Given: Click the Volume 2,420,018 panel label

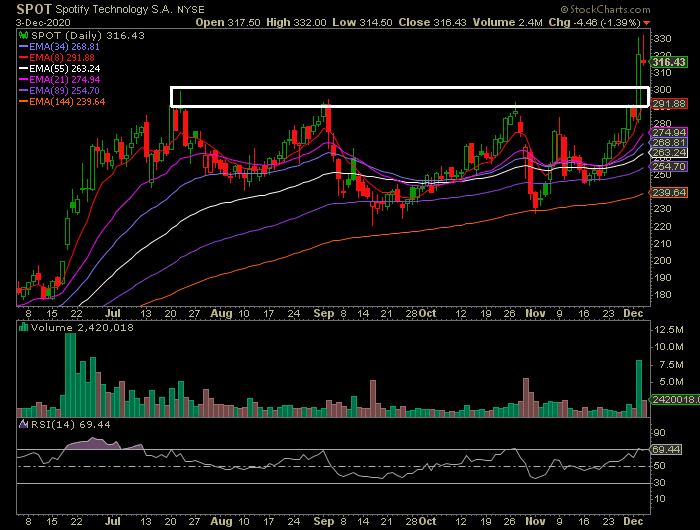Looking at the screenshot, I should (82, 328).
